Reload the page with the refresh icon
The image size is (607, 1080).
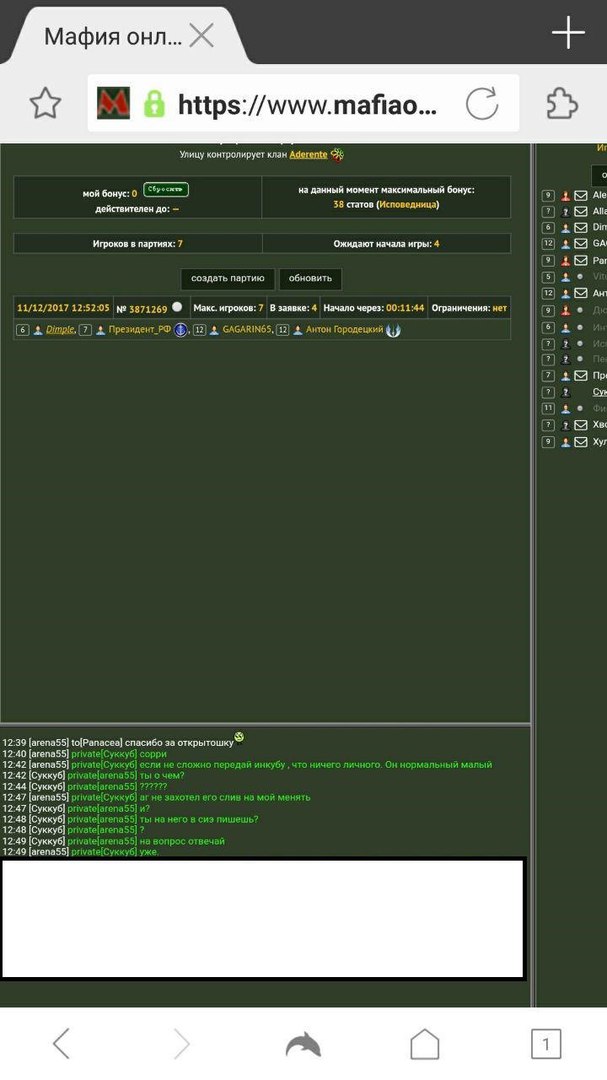point(482,103)
